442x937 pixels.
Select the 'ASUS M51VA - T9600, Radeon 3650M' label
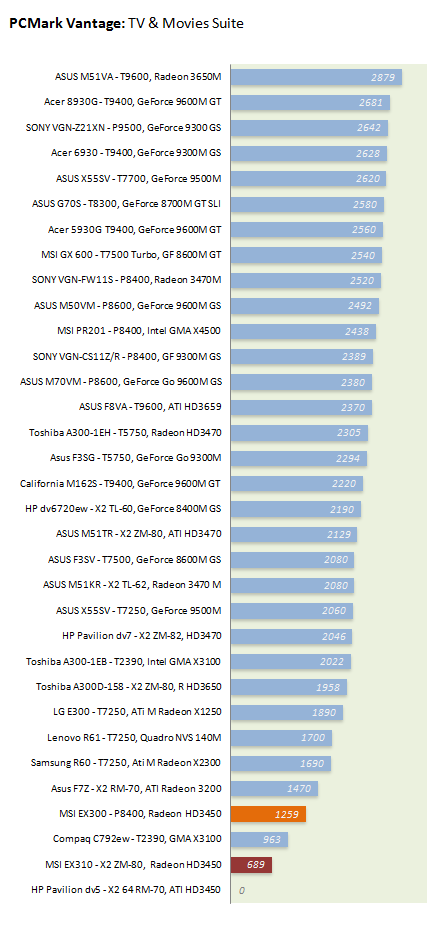[138, 76]
